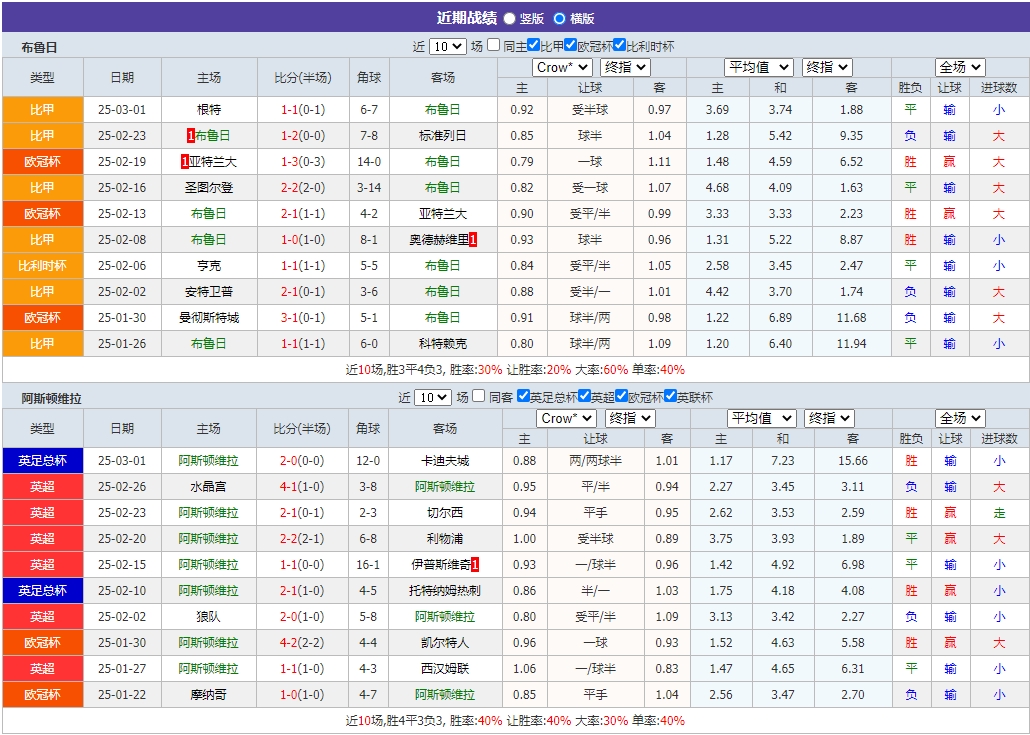Uncheck the 比甲 league filter
Screen dimensions: 1030x735
click(x=531, y=44)
